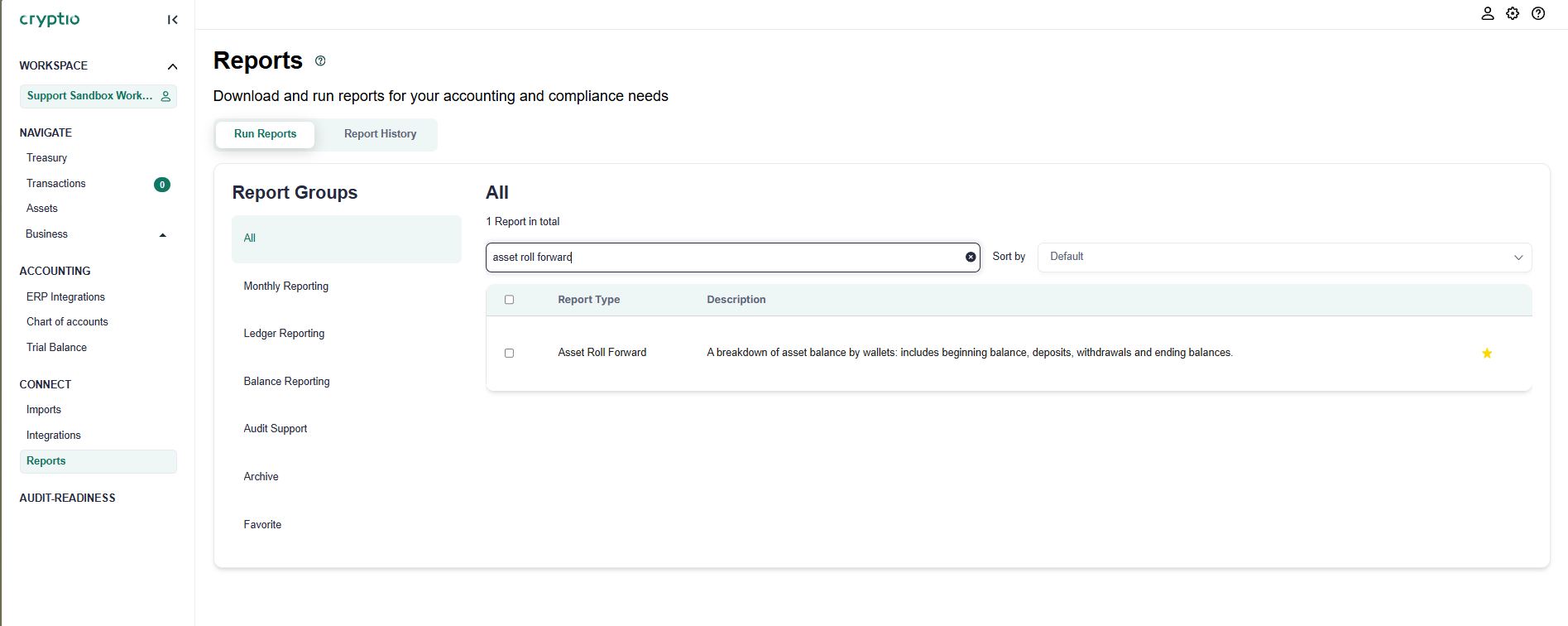Screen dimensions: 1568x626
Task: Go to Chart of accounts
Action: (67, 322)
